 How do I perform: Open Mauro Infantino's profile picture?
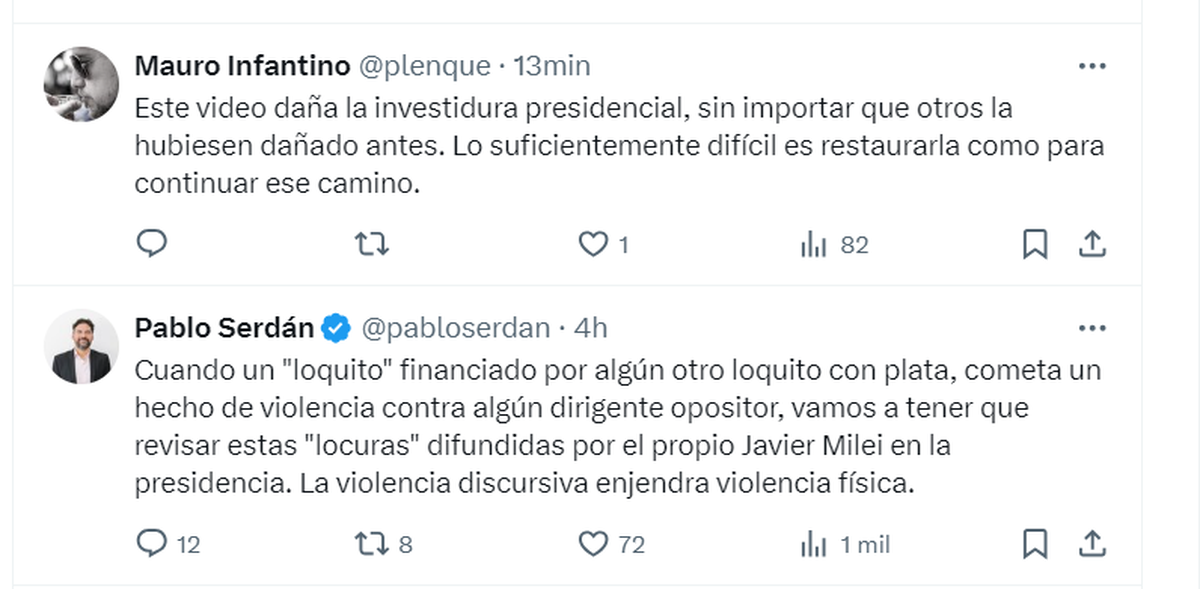tap(82, 84)
